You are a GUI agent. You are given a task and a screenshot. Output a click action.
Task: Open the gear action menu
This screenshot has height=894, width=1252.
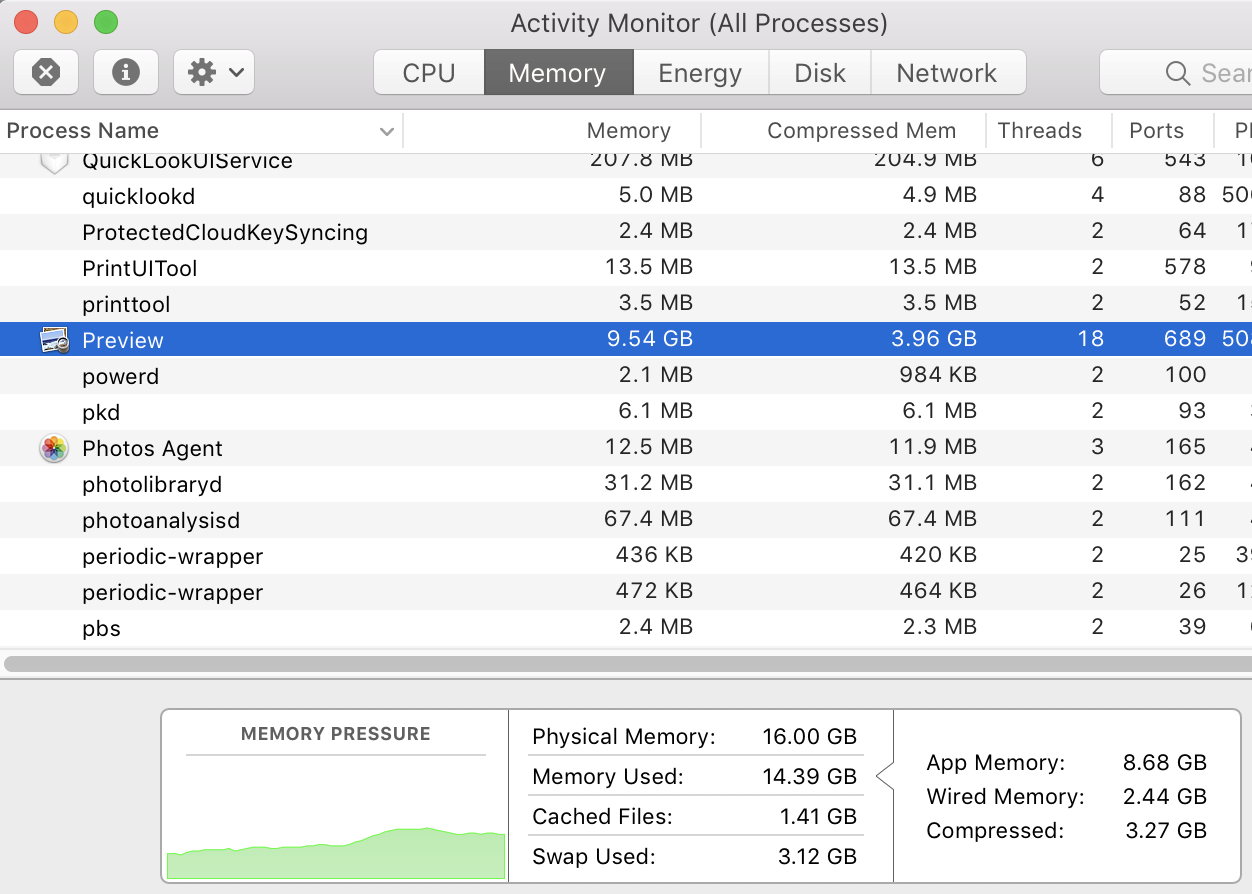tap(214, 72)
